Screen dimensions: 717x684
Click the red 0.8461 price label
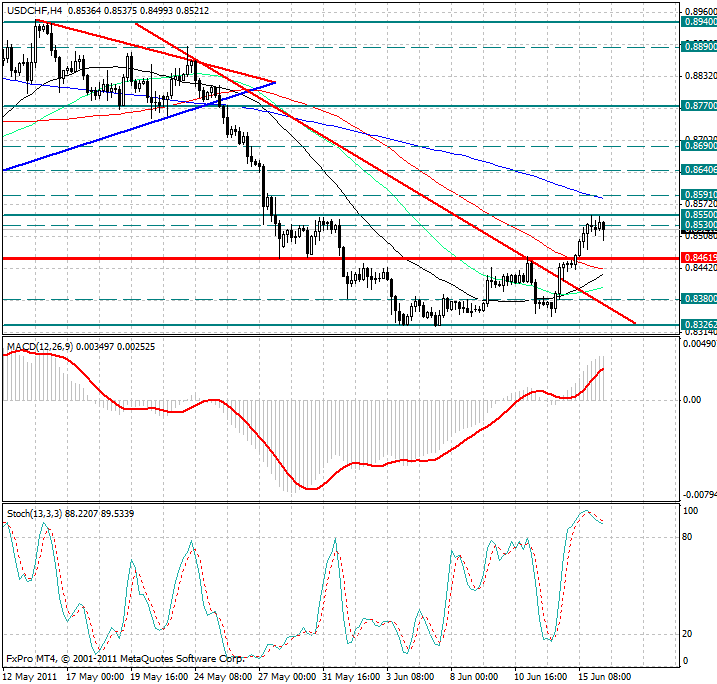(699, 258)
